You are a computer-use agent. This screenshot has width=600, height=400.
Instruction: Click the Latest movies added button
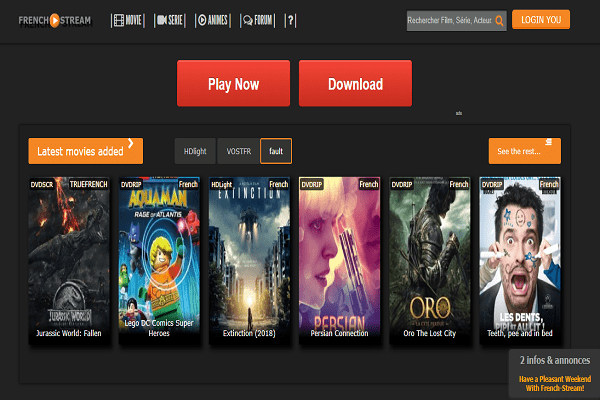click(86, 151)
